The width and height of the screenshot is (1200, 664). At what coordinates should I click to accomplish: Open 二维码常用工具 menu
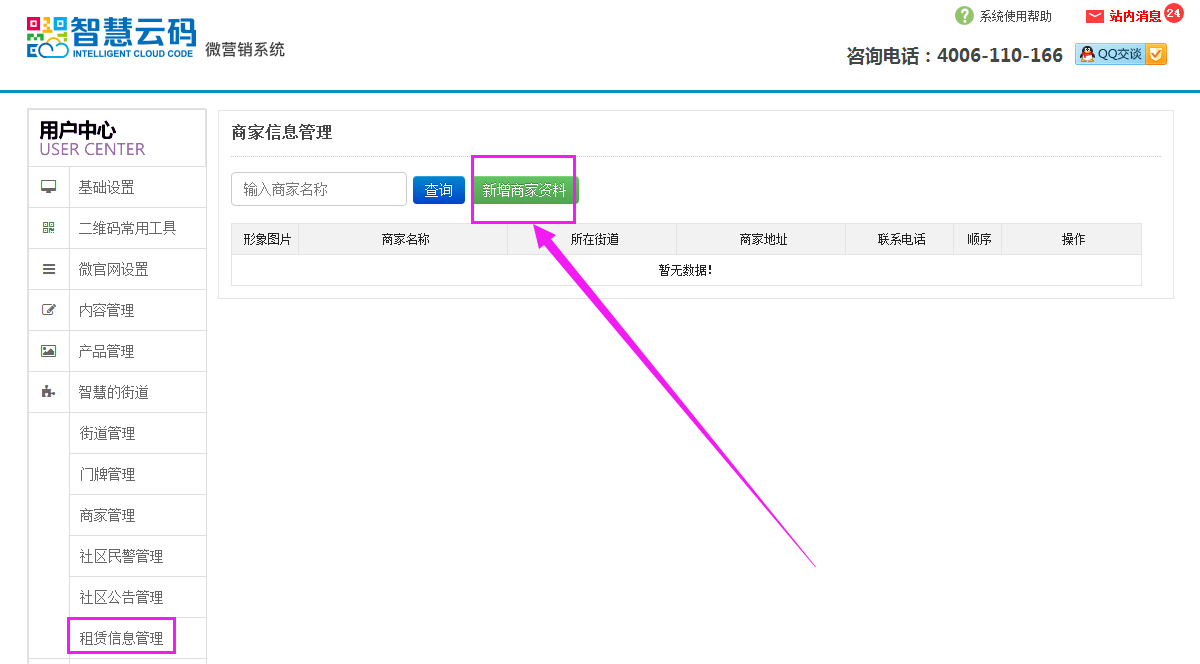click(128, 228)
